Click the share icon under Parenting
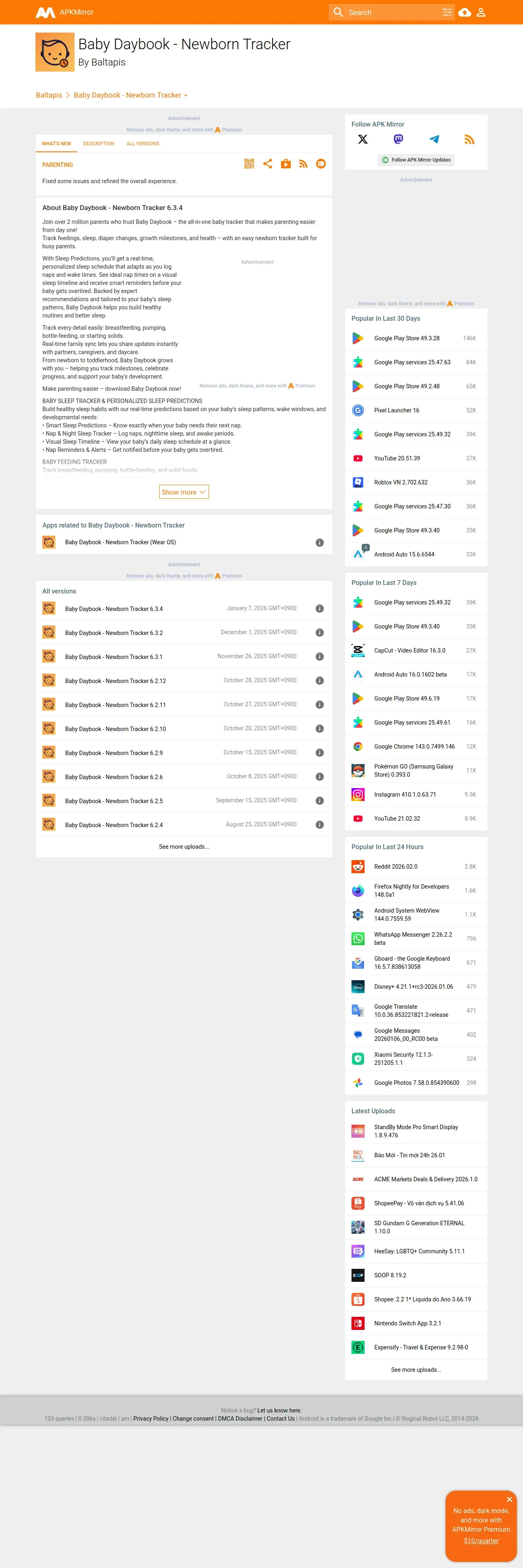The width and height of the screenshot is (523, 1568). pyautogui.click(x=267, y=164)
